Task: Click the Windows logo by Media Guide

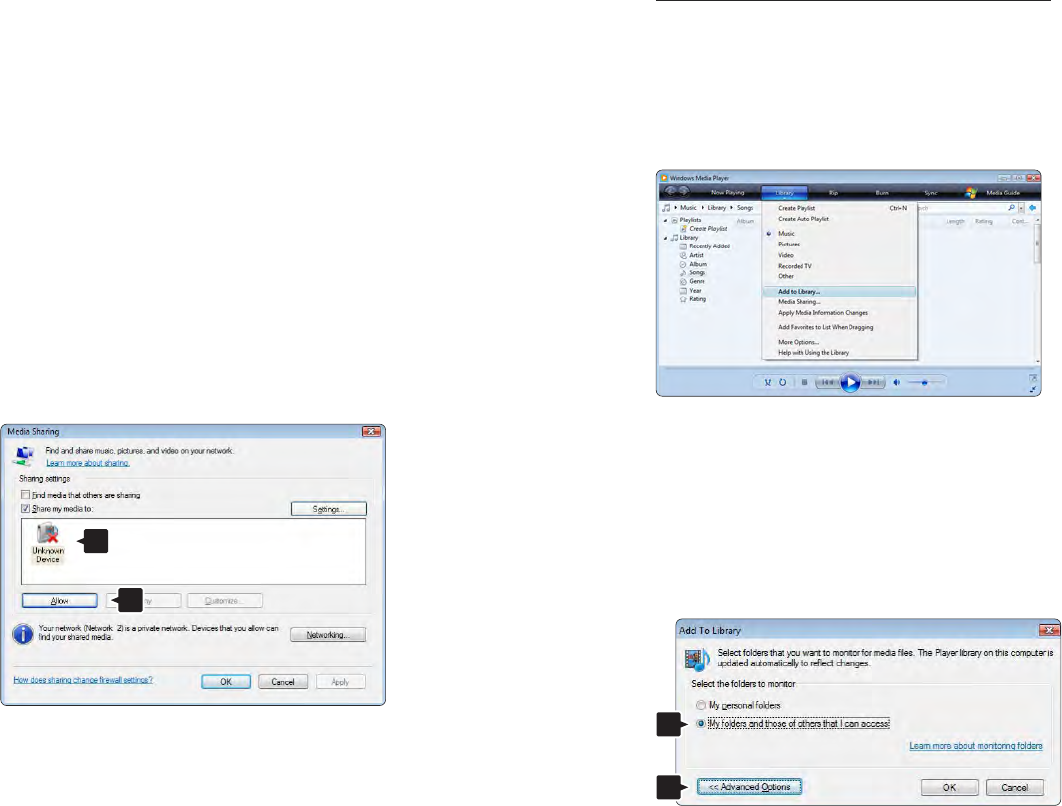Action: [x=971, y=192]
